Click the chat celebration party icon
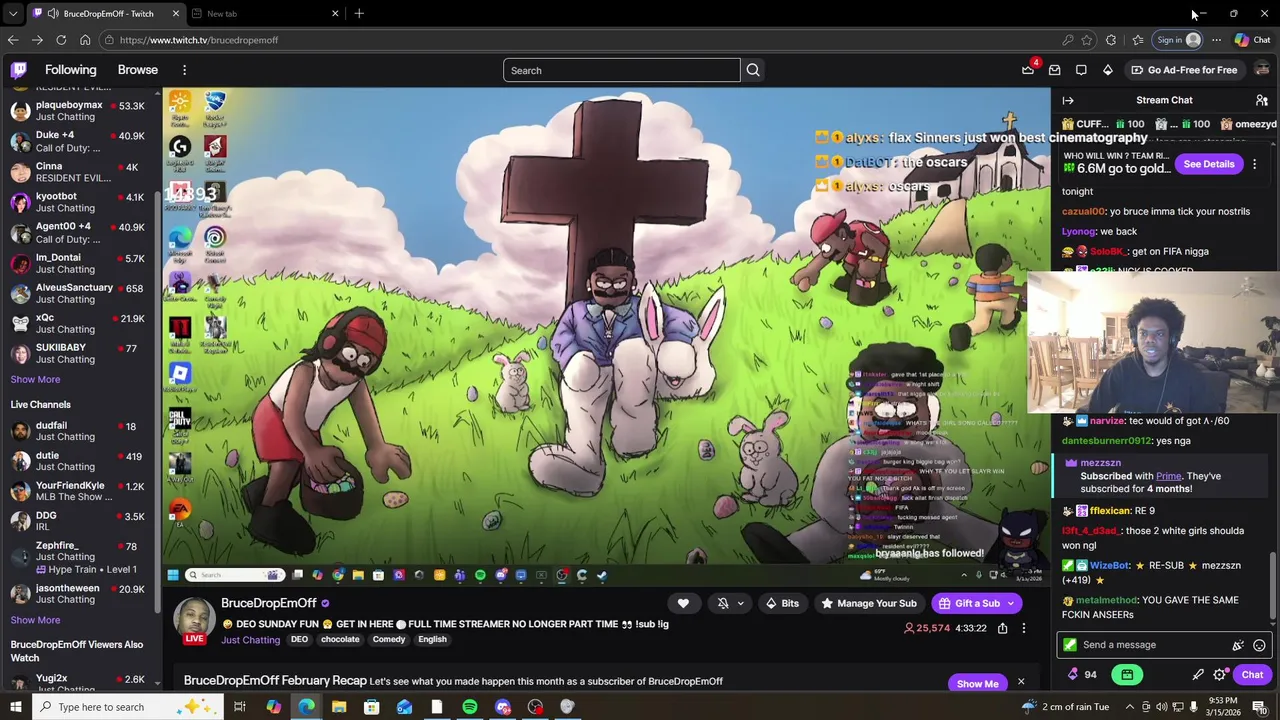The image size is (1280, 720). pyautogui.click(x=1238, y=645)
